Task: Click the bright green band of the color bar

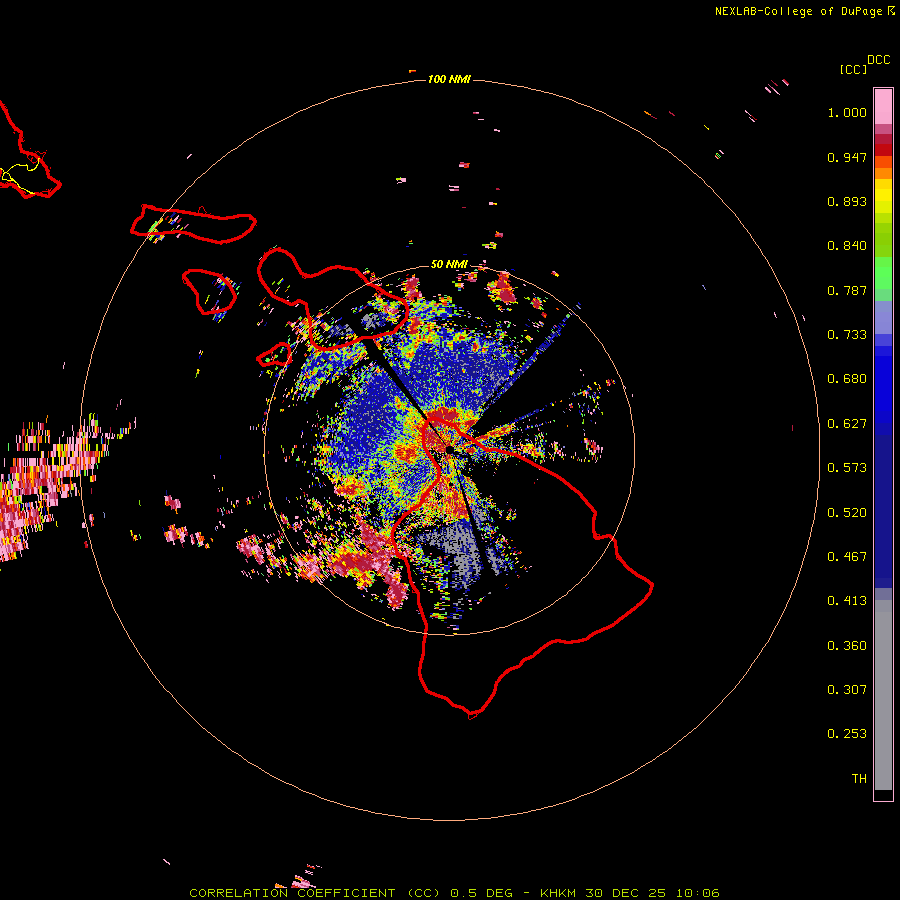Action: tap(883, 273)
